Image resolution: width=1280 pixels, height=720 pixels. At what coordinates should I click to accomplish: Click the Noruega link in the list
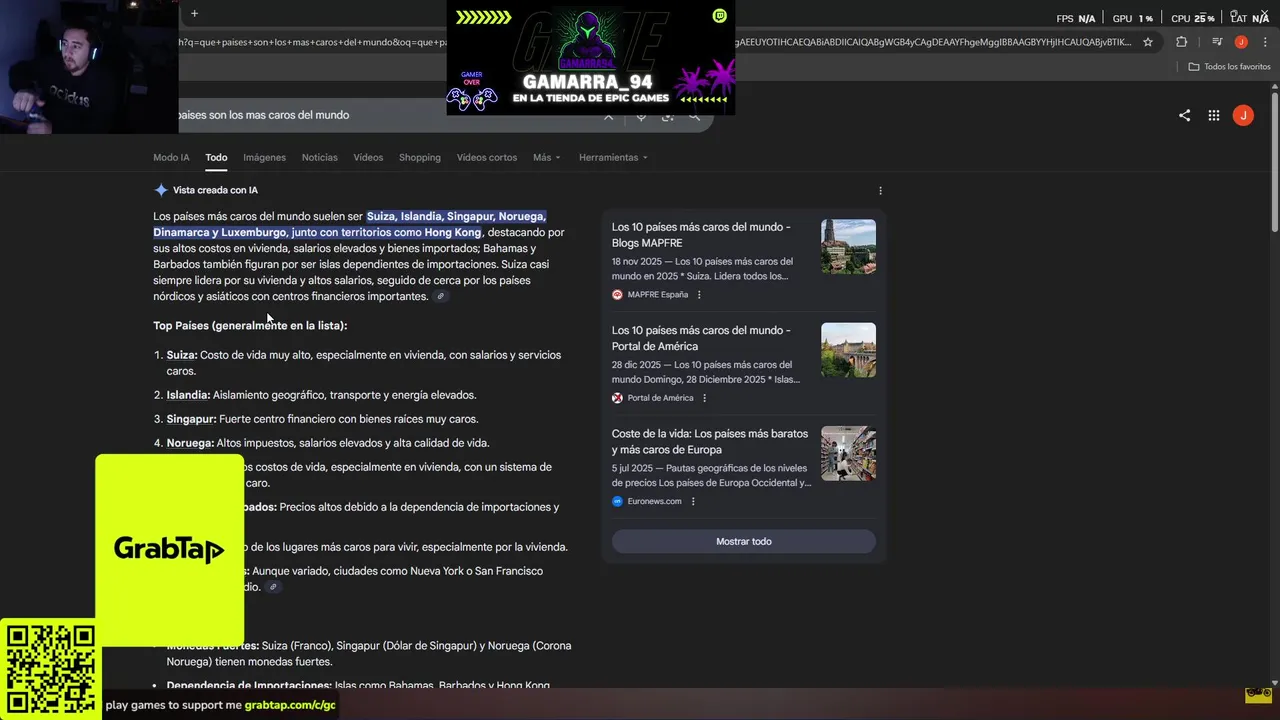coord(190,443)
